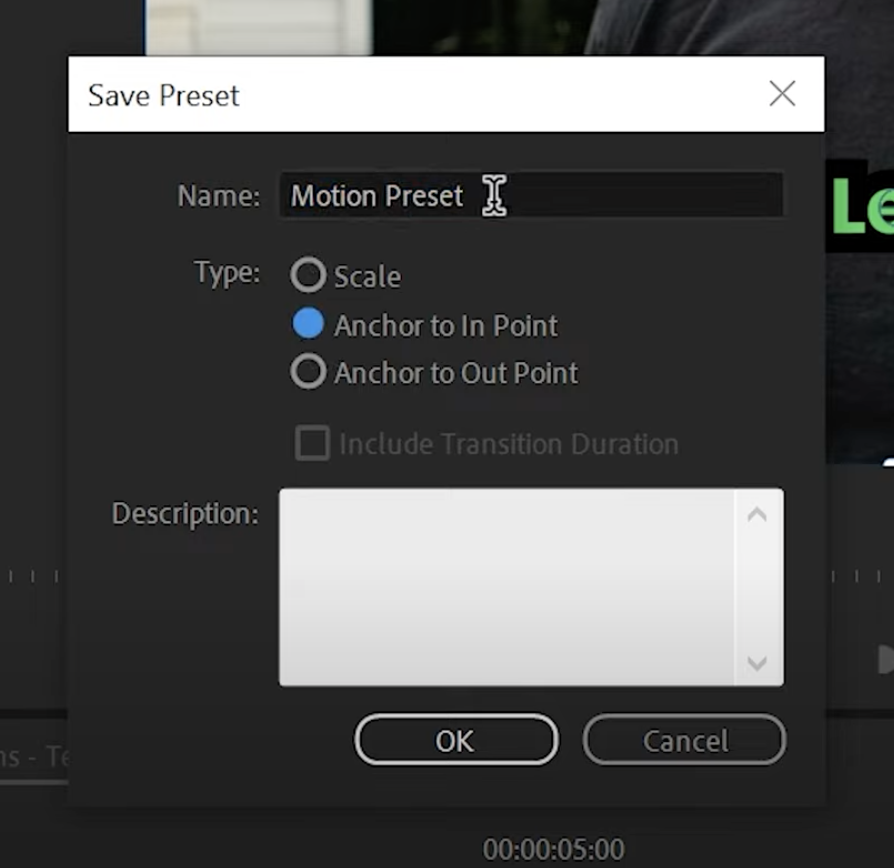894x868 pixels.
Task: Click the Motion Preset name text
Action: coord(375,195)
